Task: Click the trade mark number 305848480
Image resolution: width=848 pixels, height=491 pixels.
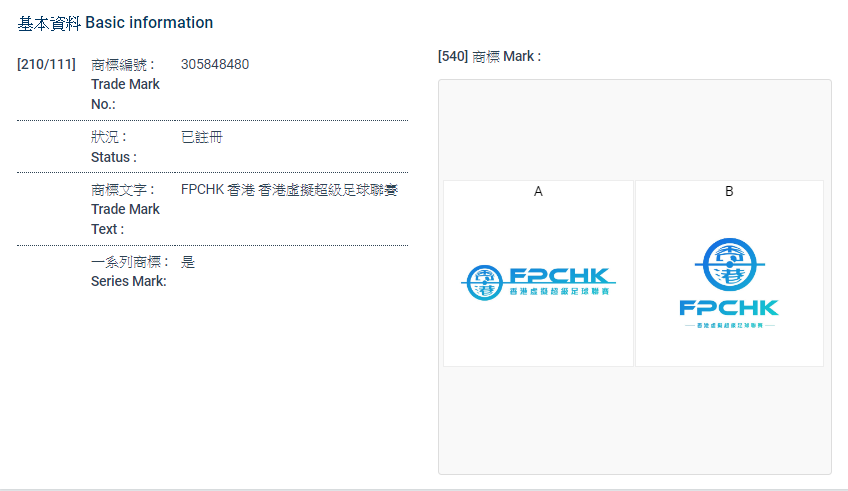Action: point(215,65)
